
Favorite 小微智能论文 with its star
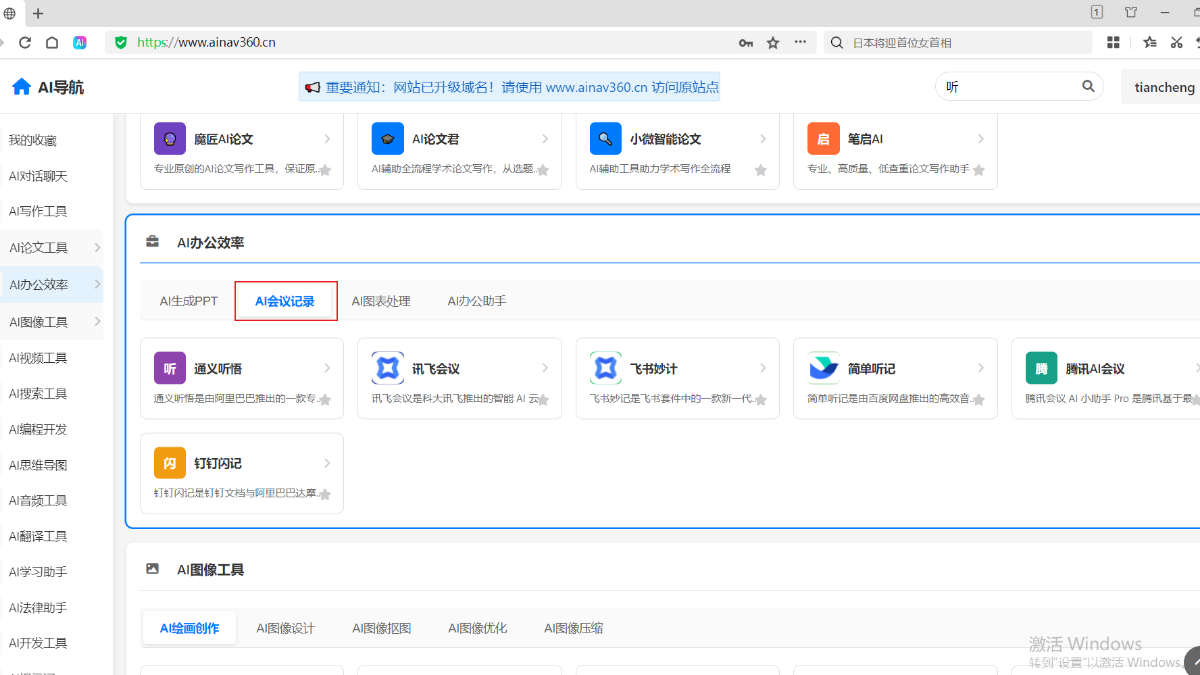761,171
